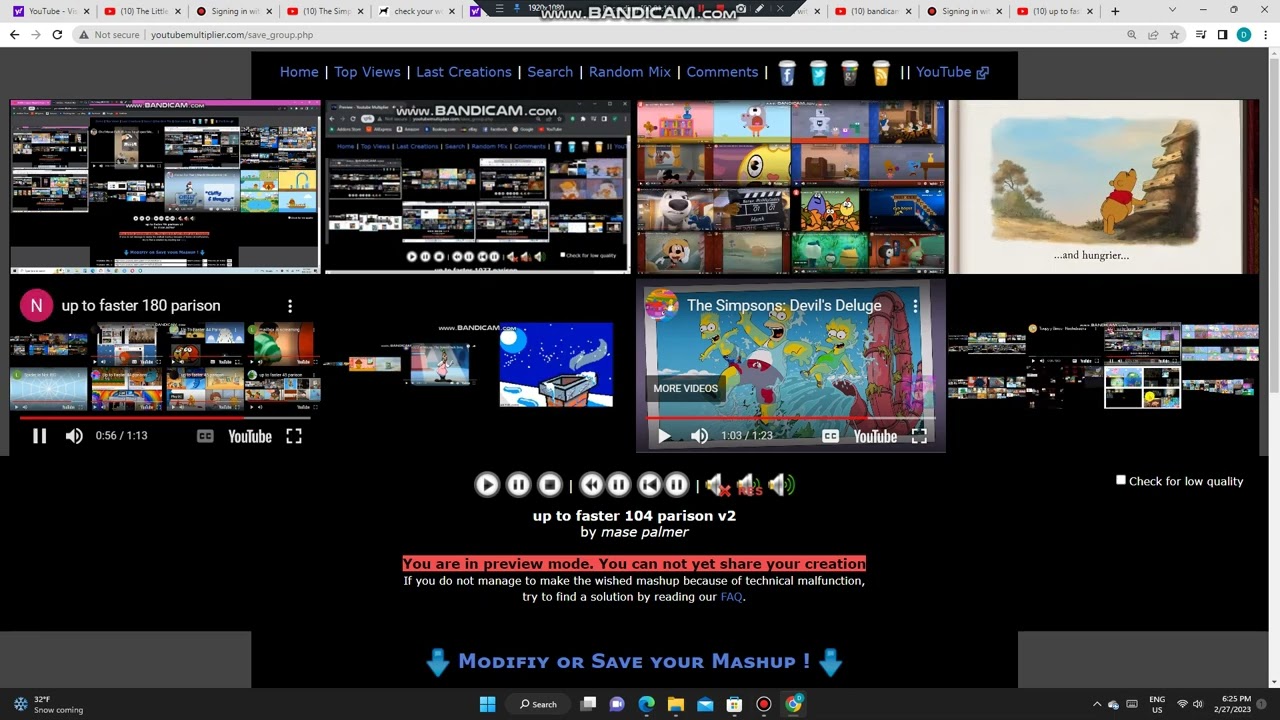Click the address bar URL field

click(x=630, y=34)
